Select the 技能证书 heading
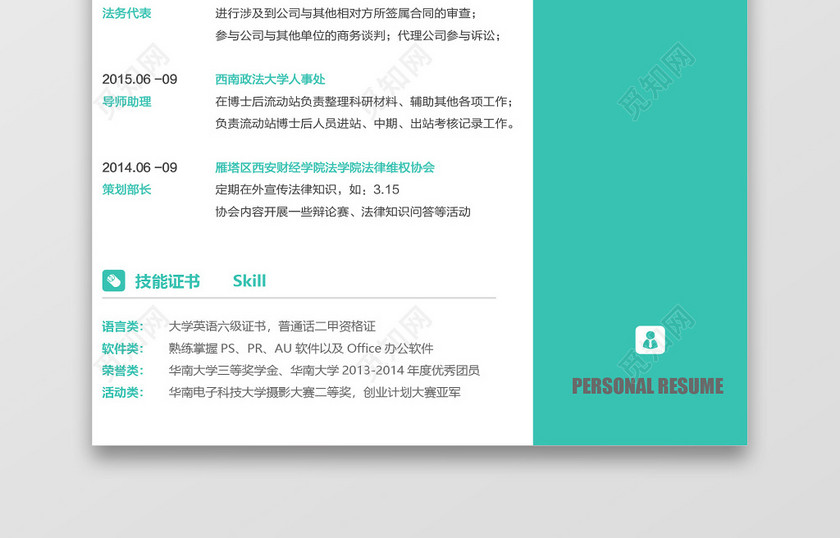 [167, 281]
